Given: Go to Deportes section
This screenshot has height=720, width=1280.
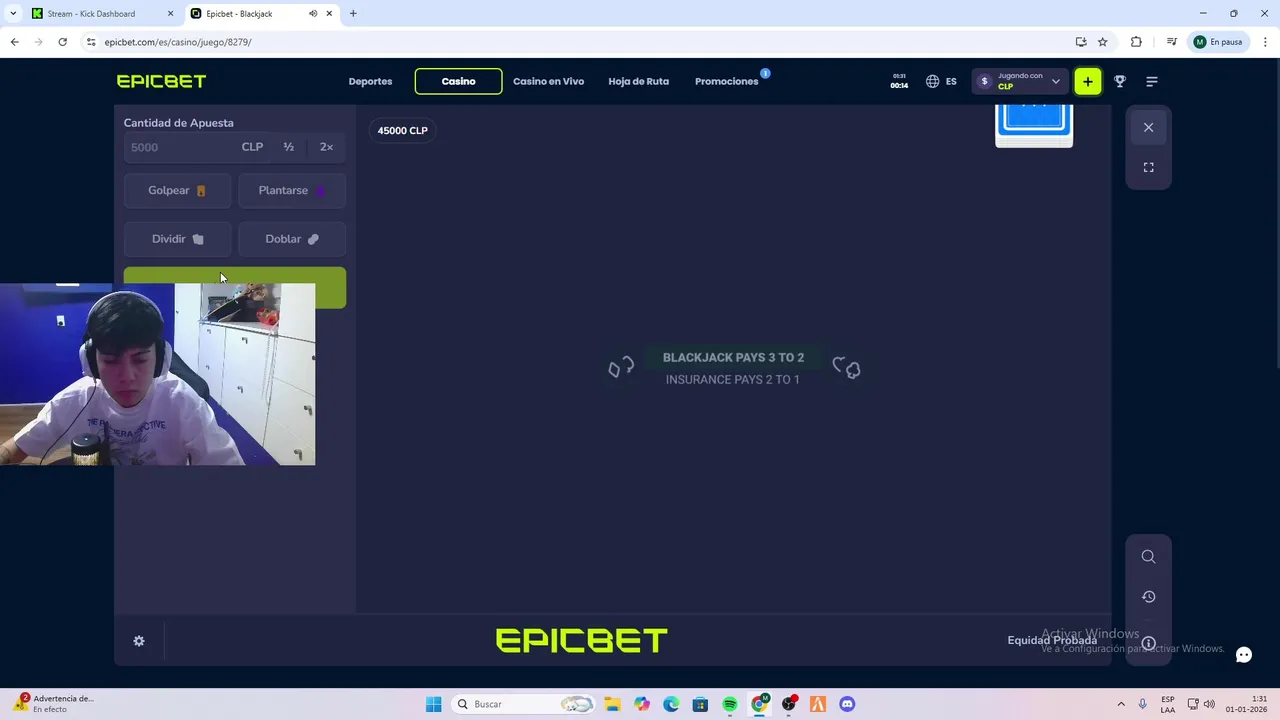Looking at the screenshot, I should coord(370,81).
